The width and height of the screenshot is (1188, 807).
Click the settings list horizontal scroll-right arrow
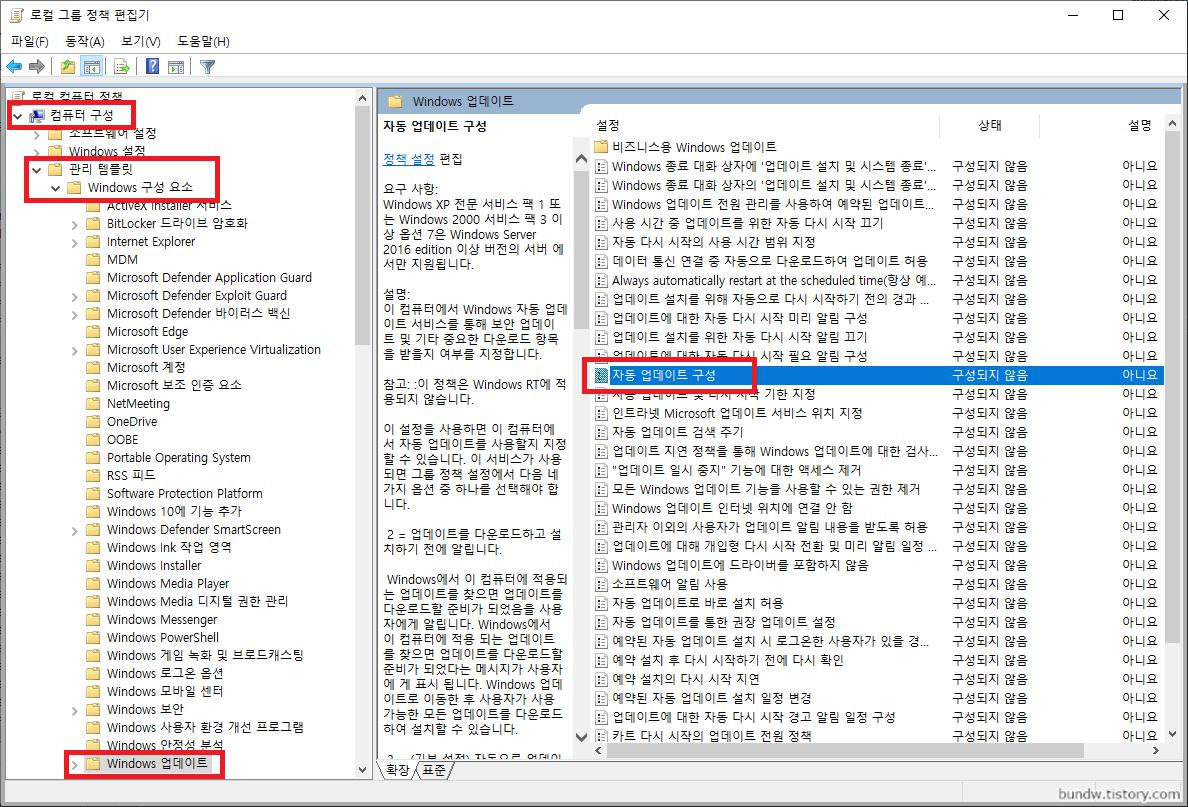pyautogui.click(x=1155, y=750)
